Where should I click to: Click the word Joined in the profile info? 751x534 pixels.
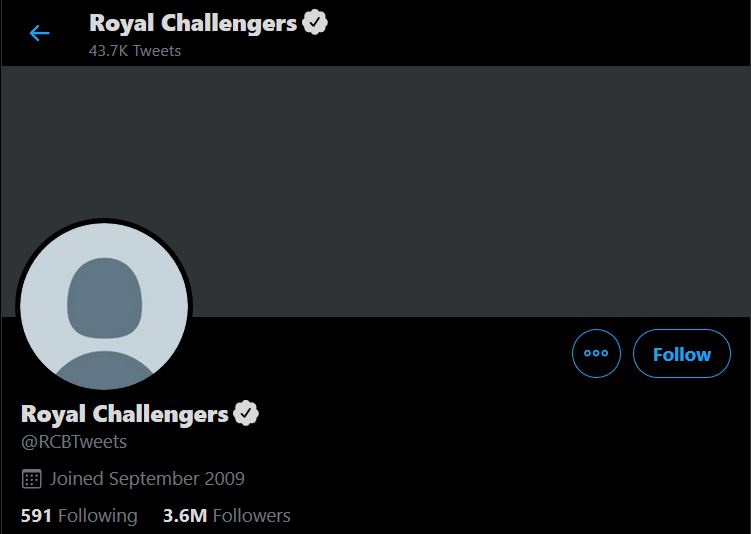pyautogui.click(x=77, y=479)
